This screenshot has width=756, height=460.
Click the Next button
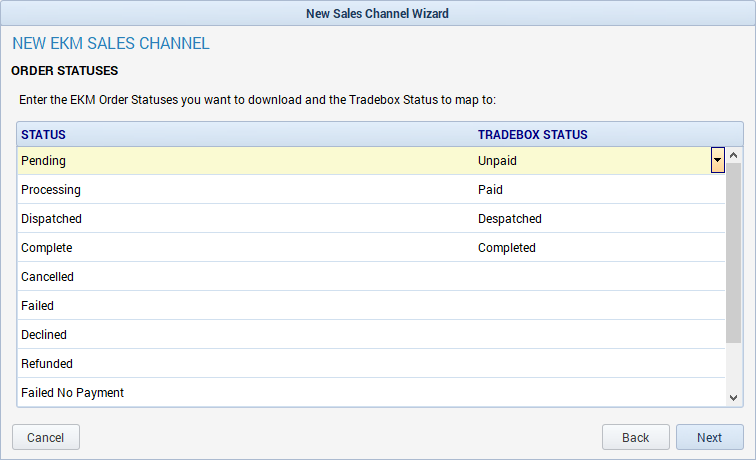pyautogui.click(x=709, y=437)
